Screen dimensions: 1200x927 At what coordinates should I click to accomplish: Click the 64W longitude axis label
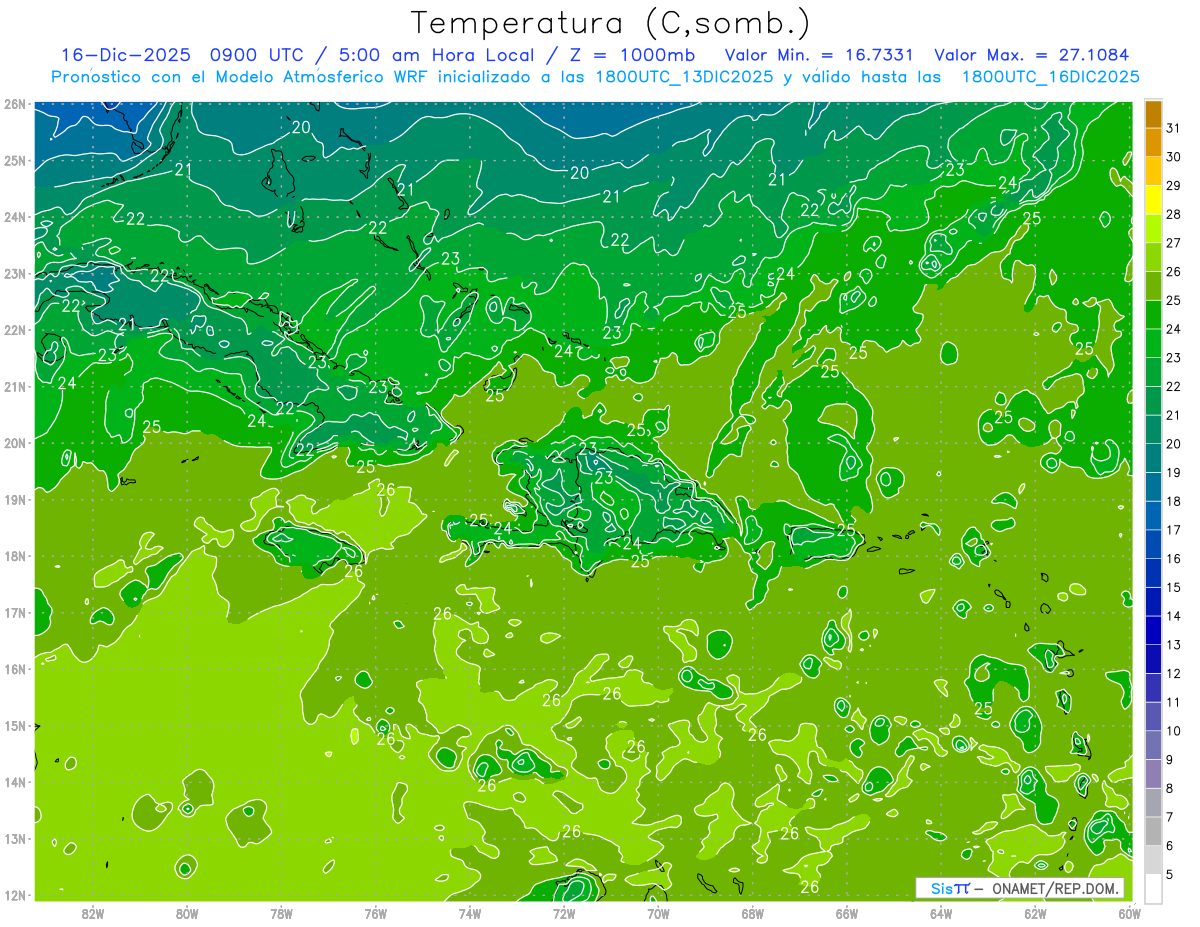(x=941, y=913)
